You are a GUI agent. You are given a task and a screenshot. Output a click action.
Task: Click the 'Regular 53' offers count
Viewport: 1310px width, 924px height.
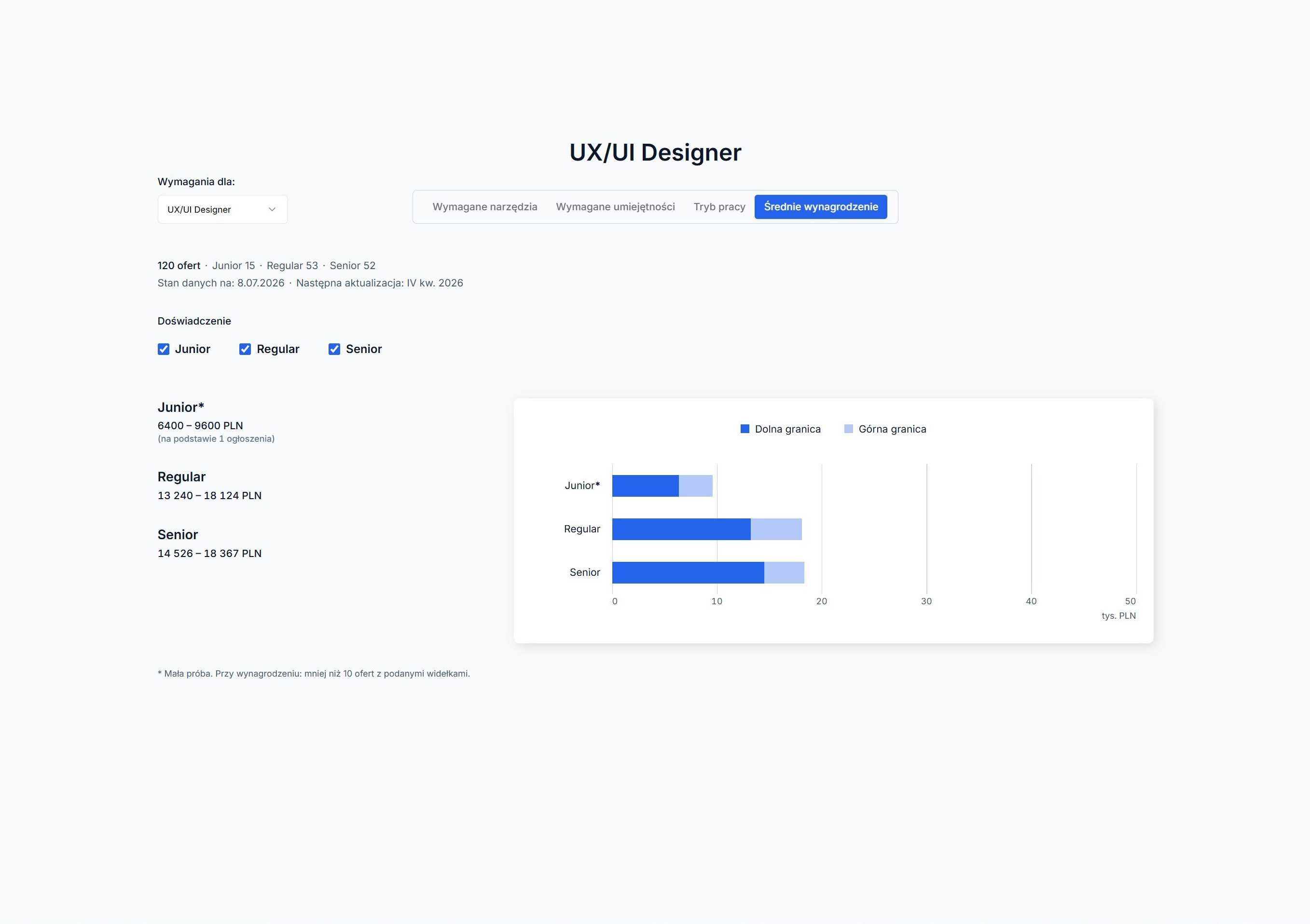(292, 266)
